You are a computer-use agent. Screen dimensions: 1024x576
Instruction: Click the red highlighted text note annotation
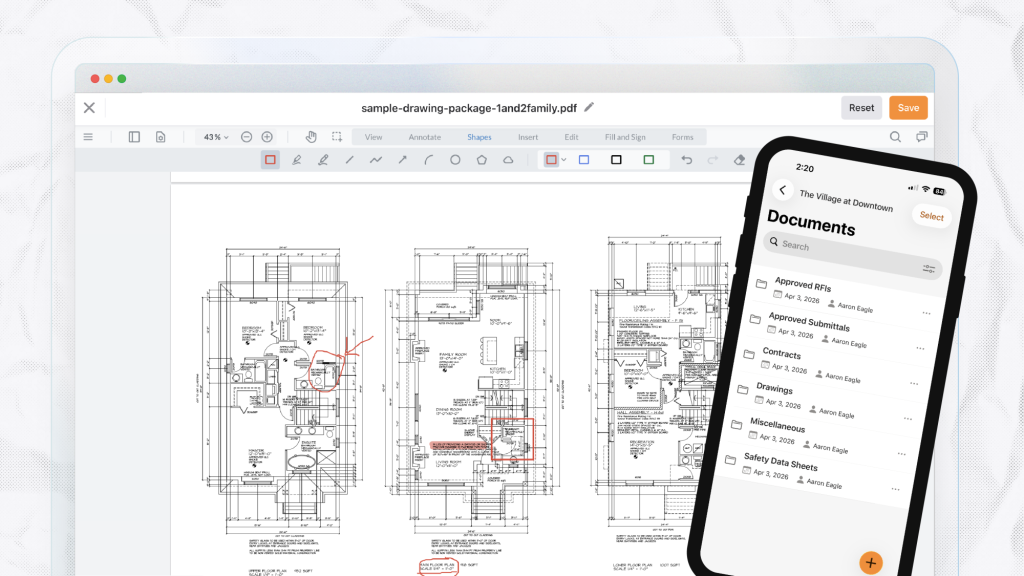coord(460,446)
